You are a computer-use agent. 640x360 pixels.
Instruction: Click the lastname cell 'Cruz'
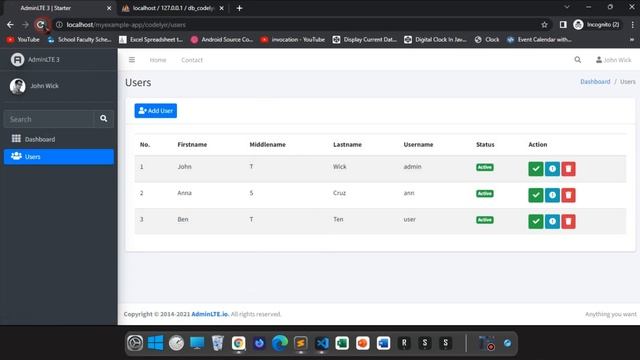pyautogui.click(x=339, y=193)
